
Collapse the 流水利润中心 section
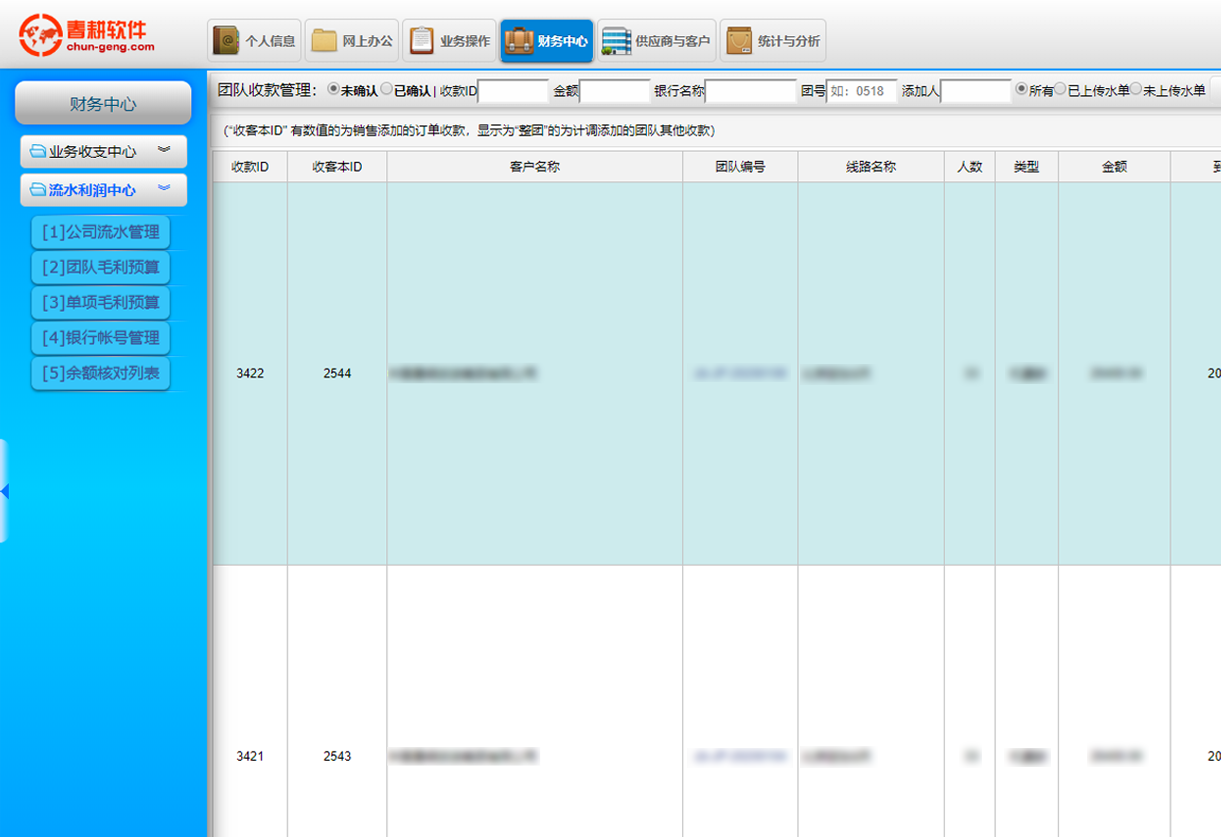pos(164,189)
